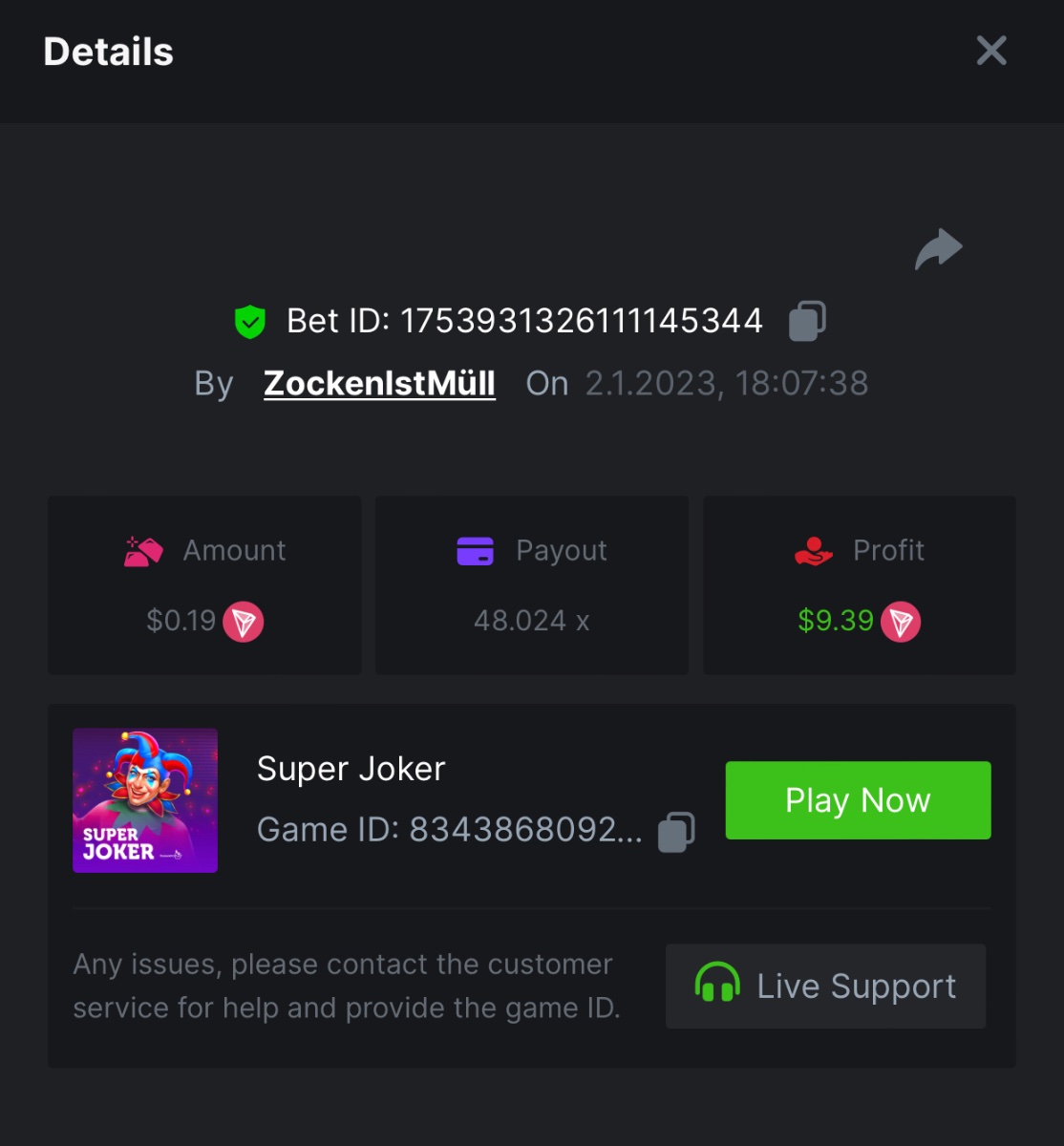This screenshot has width=1064, height=1146.
Task: Click the TRON coin beside $9.39
Action: [901, 622]
